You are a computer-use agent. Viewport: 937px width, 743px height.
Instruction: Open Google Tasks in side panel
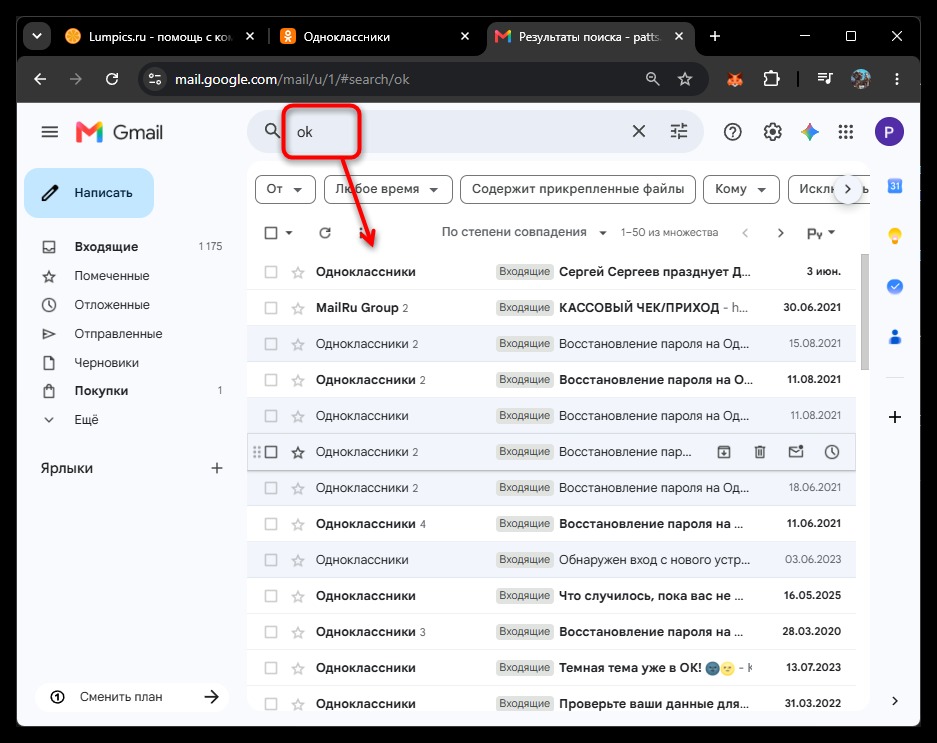click(x=895, y=286)
